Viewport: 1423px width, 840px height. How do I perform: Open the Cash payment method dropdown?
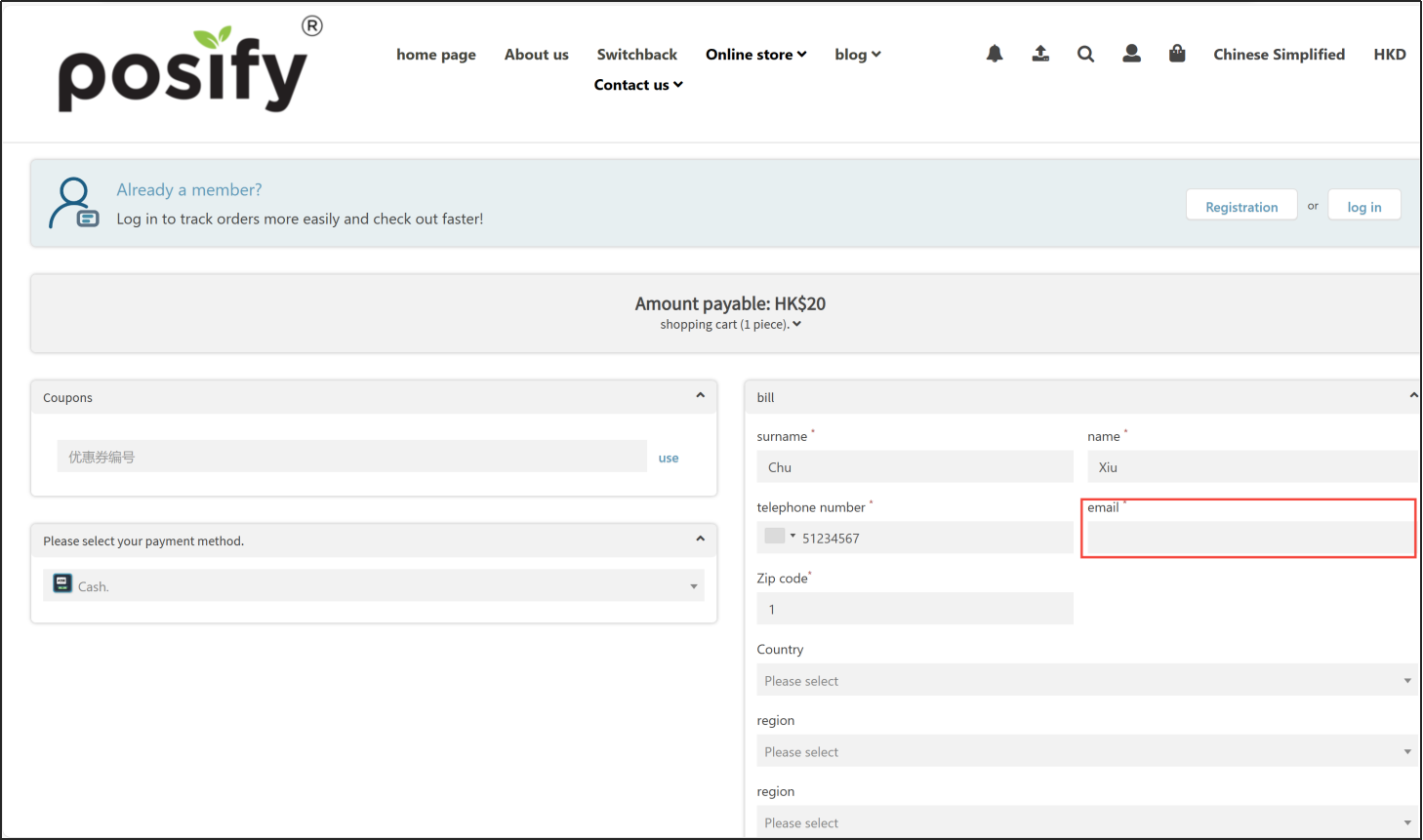click(374, 585)
